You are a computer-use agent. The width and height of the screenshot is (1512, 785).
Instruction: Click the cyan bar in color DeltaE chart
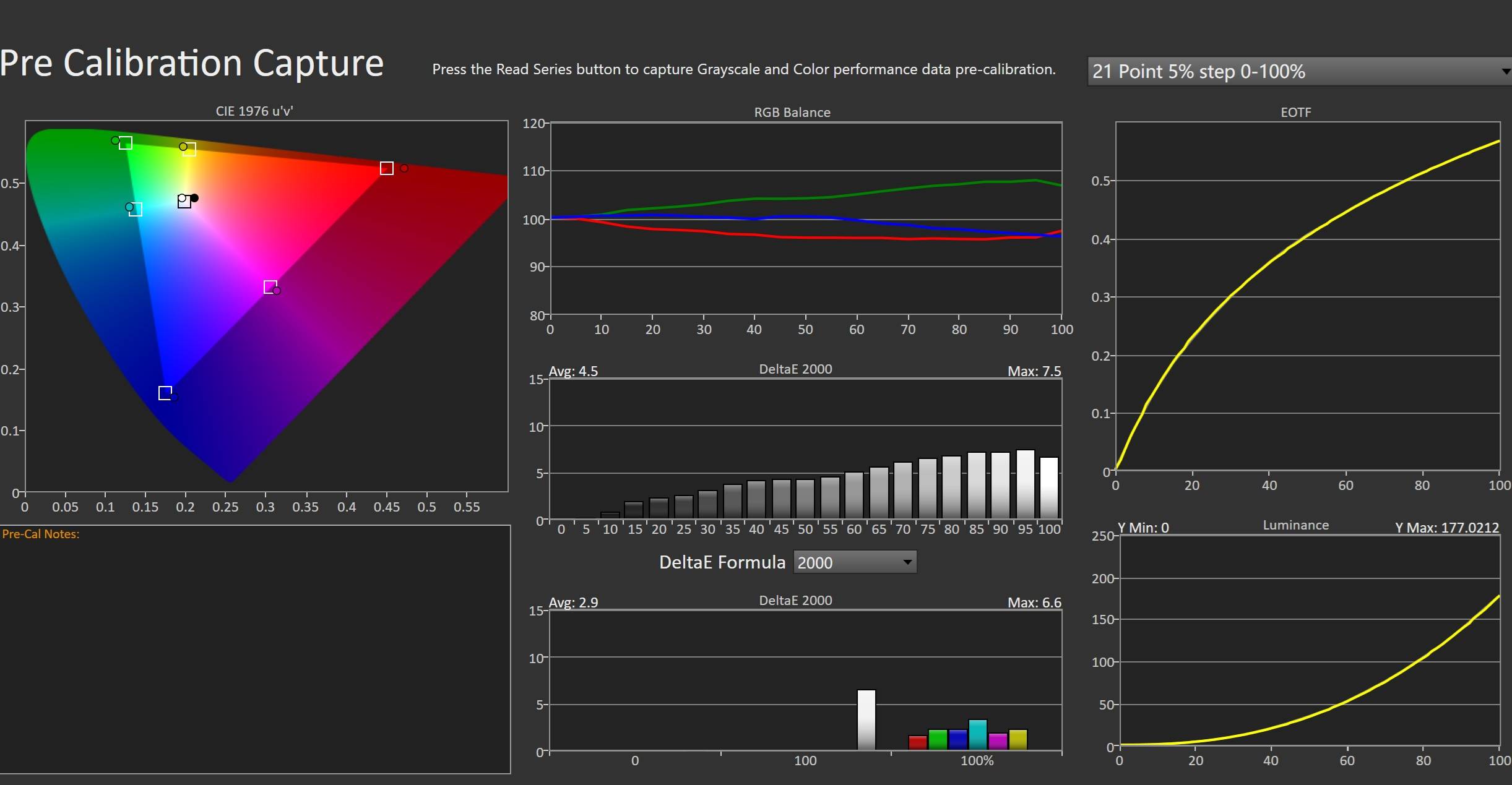pyautogui.click(x=977, y=735)
